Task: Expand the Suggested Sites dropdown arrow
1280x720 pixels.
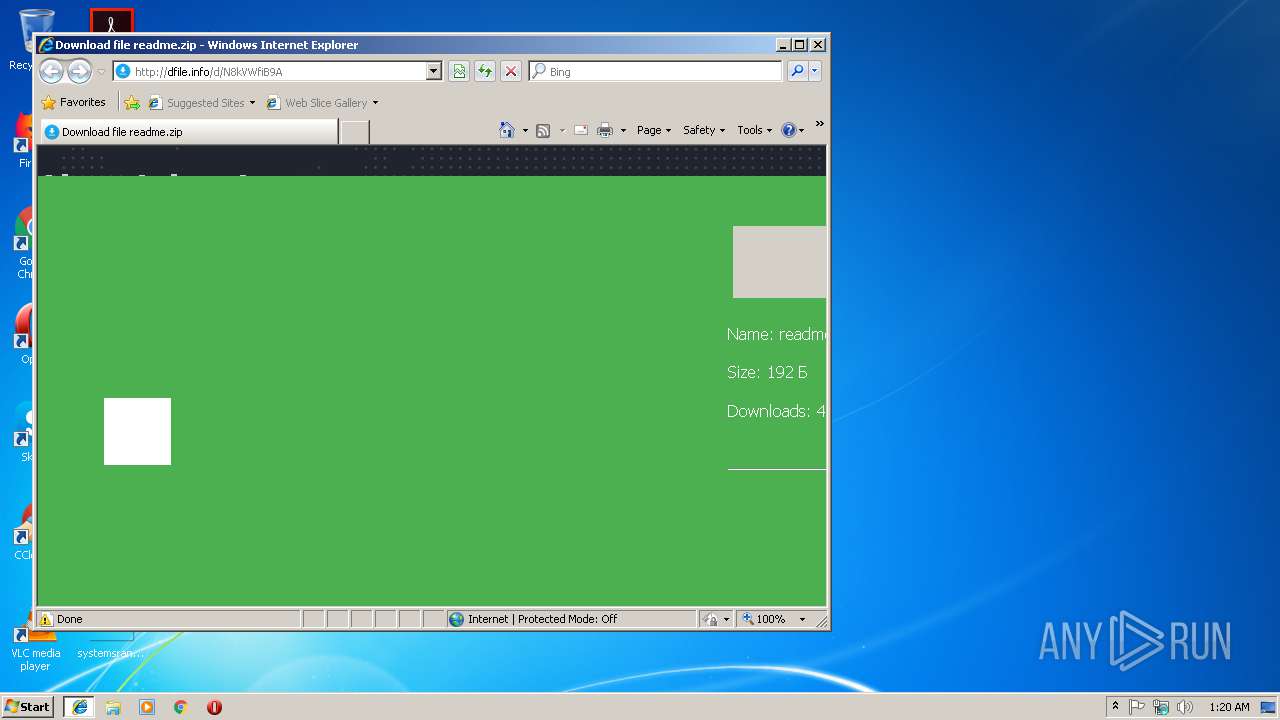Action: [x=252, y=102]
